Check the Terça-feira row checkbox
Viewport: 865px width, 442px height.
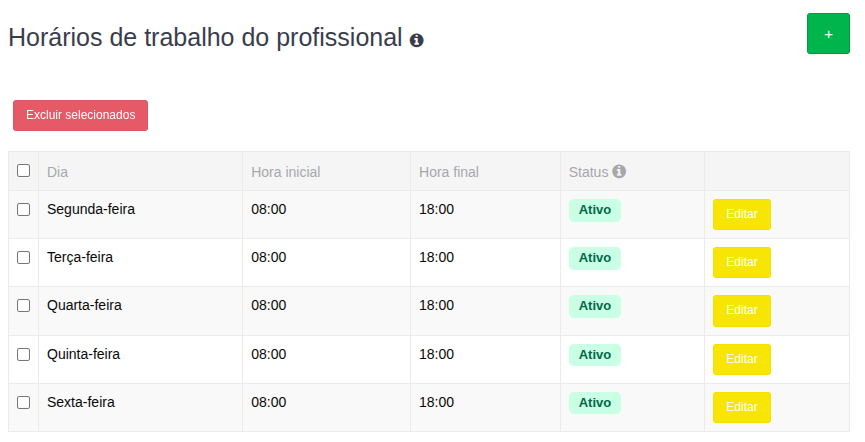point(24,257)
